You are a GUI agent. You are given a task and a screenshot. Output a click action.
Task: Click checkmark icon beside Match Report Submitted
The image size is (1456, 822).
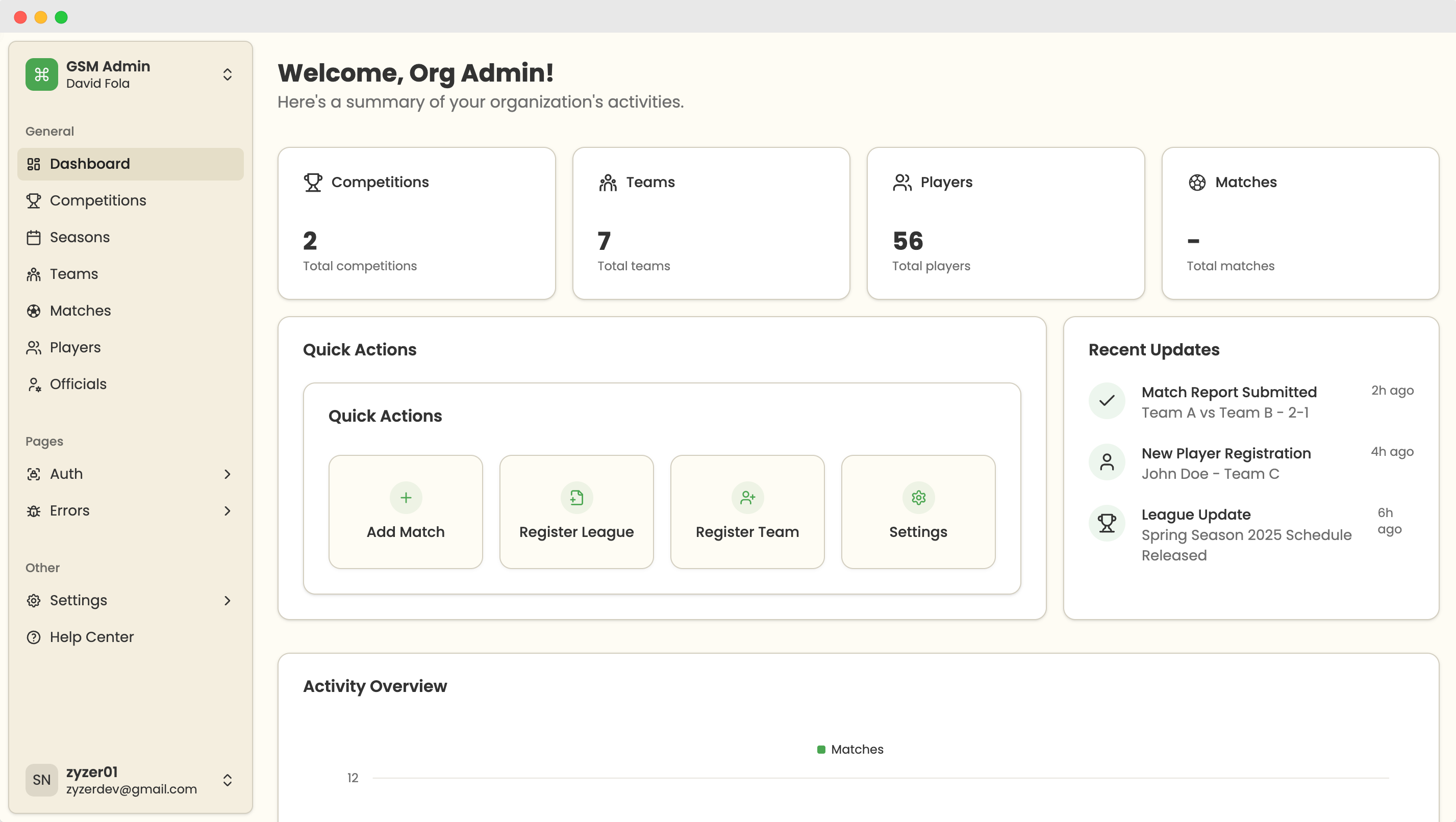pyautogui.click(x=1106, y=401)
